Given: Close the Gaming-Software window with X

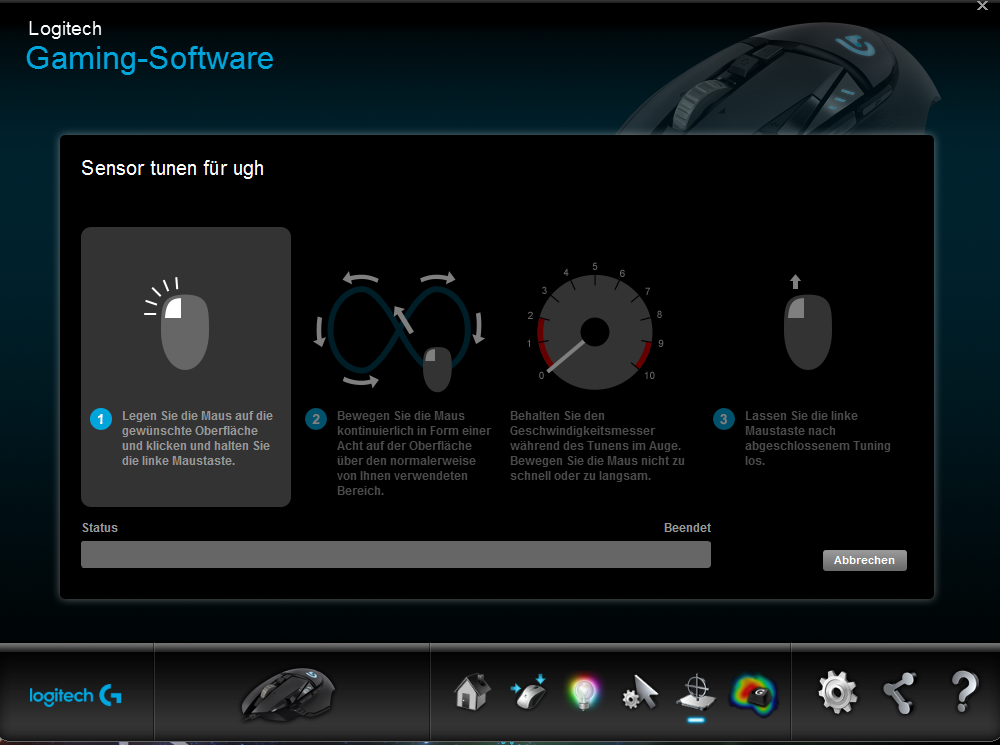Looking at the screenshot, I should click(x=982, y=6).
